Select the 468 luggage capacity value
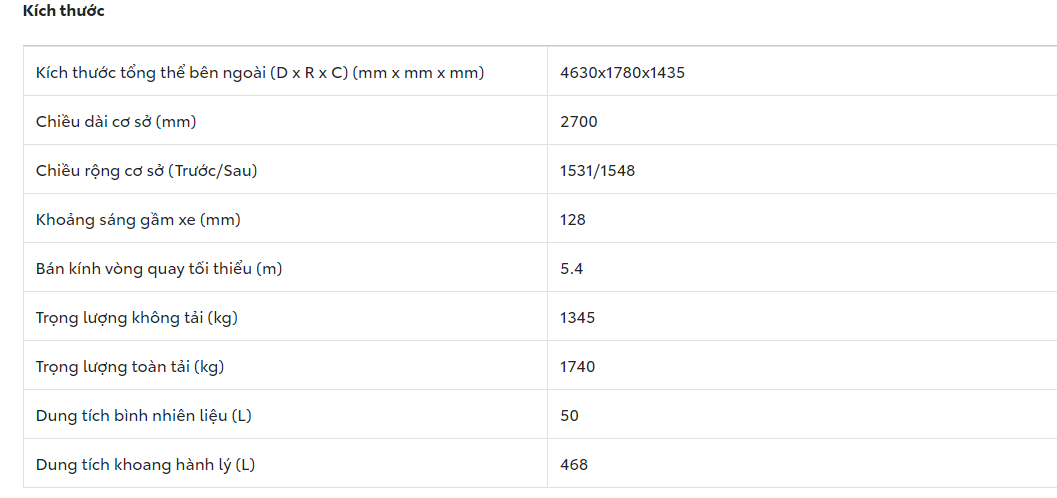Viewport: 1057px width, 498px height. coord(574,465)
